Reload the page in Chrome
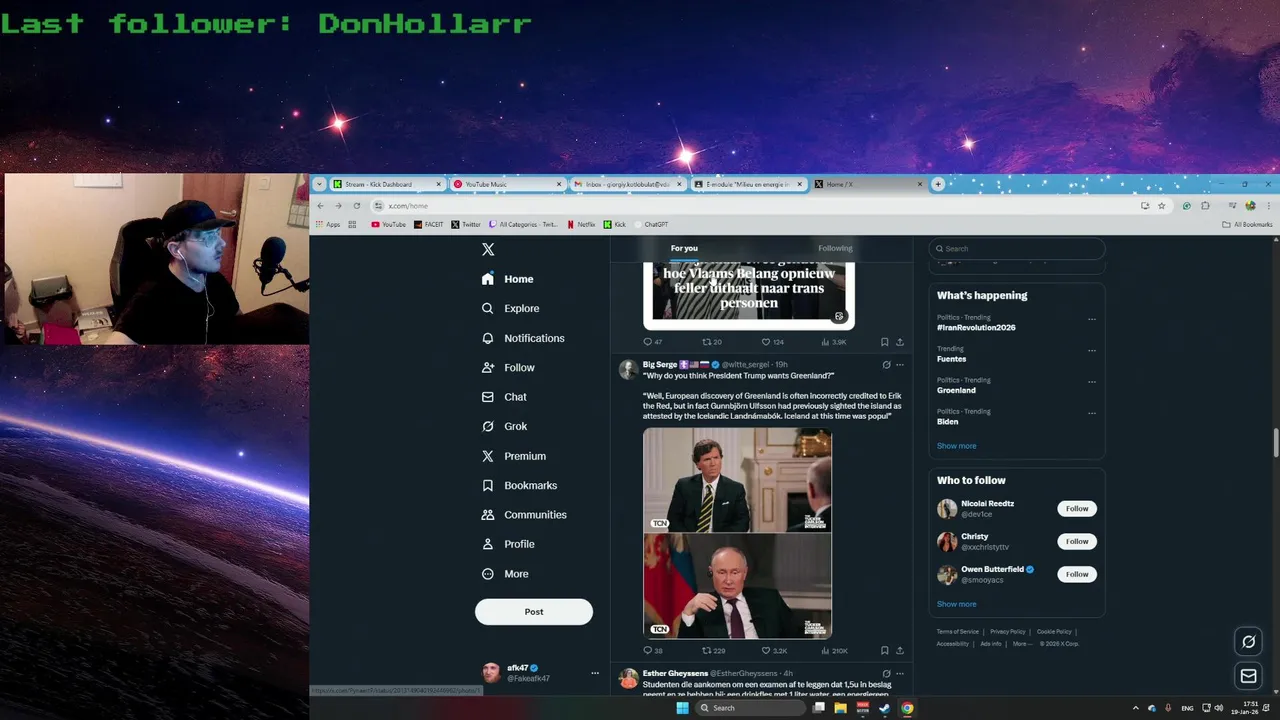The width and height of the screenshot is (1280, 720). click(356, 206)
